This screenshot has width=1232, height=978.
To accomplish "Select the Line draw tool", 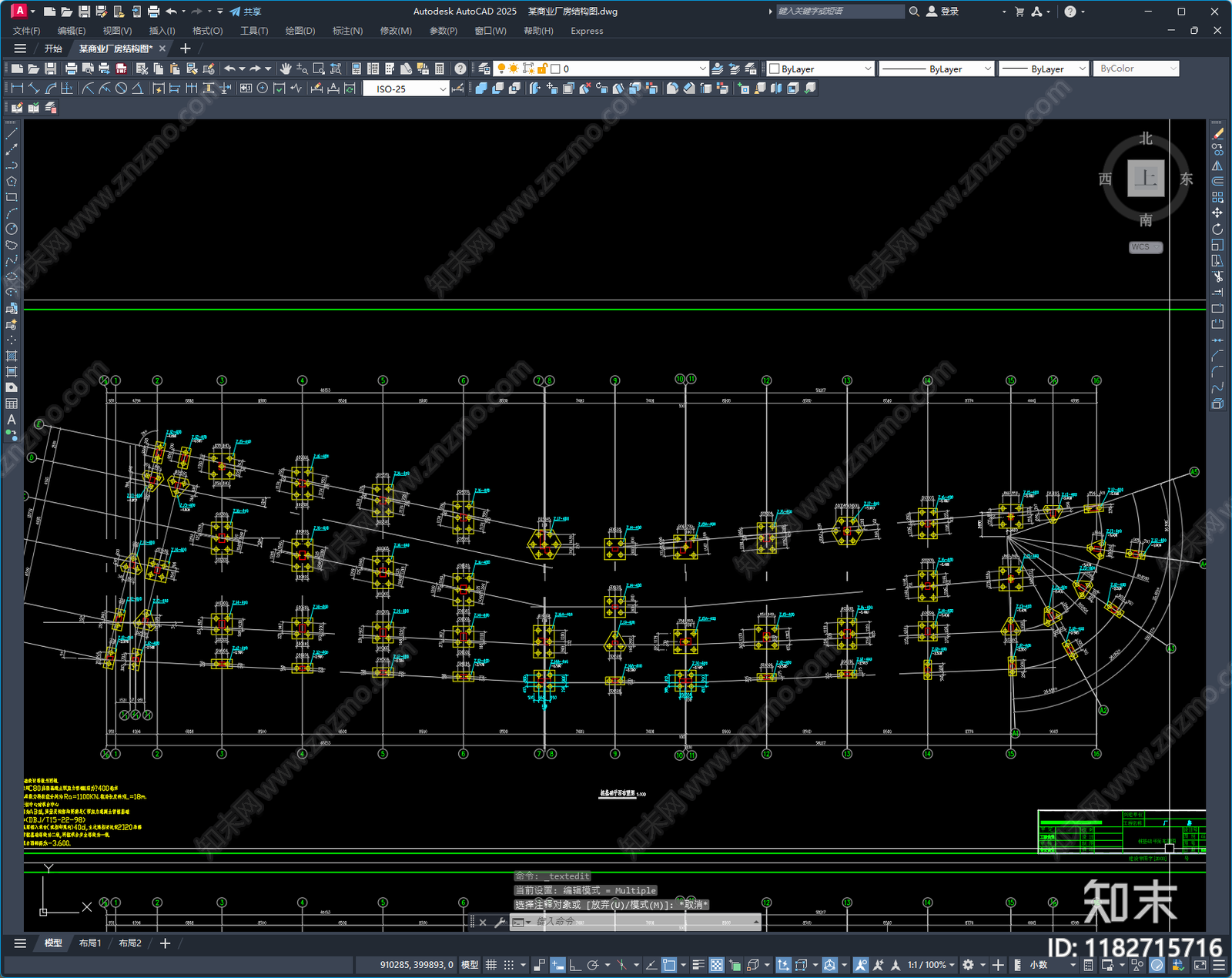I will [12, 134].
